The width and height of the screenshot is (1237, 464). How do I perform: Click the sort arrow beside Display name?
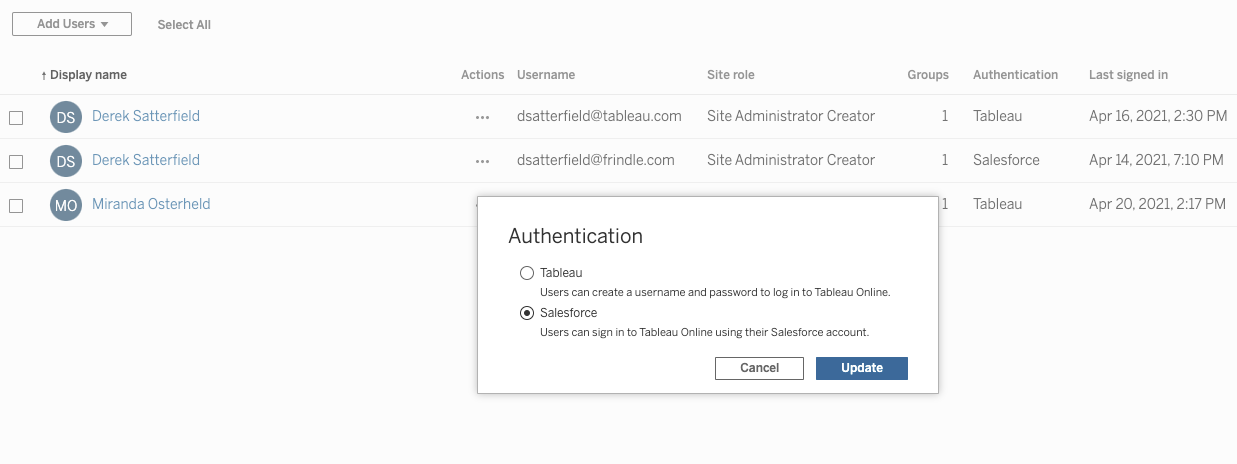[x=44, y=75]
